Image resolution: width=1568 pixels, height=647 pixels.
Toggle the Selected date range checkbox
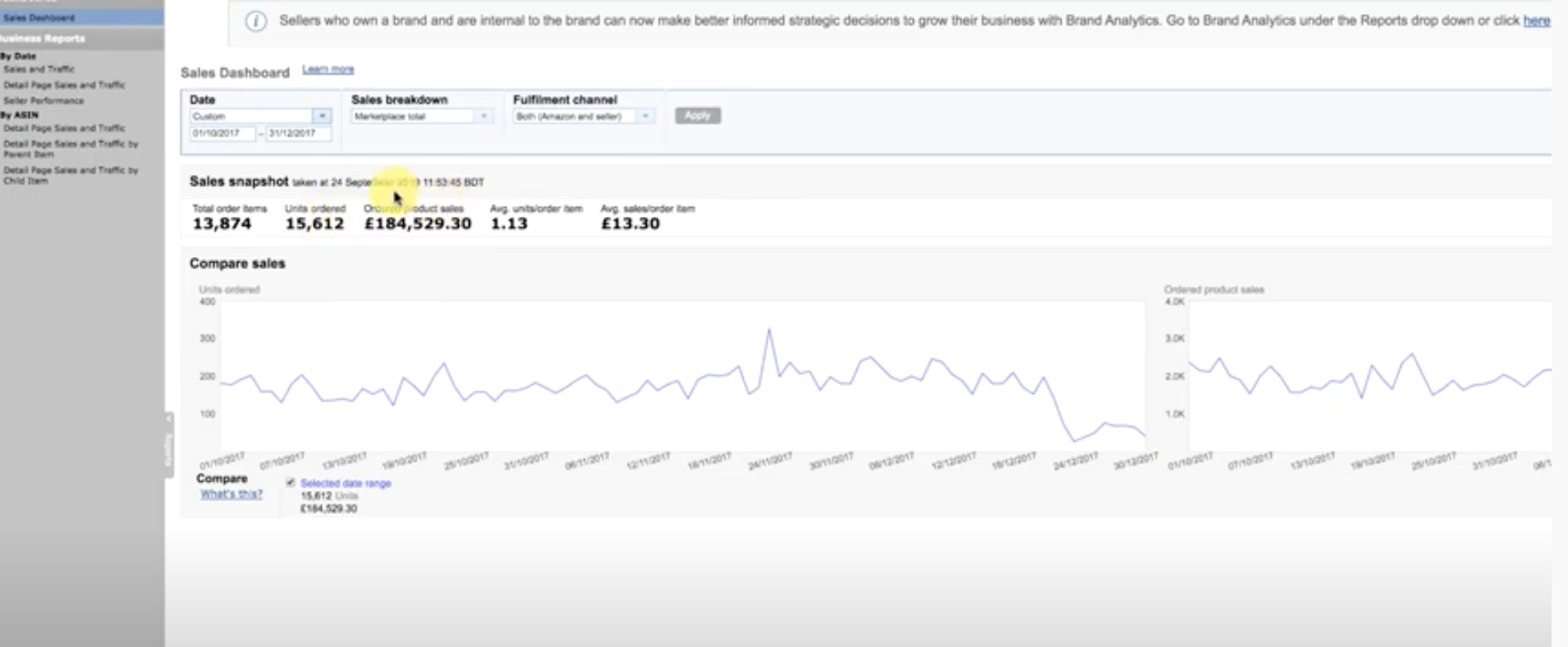tap(291, 483)
